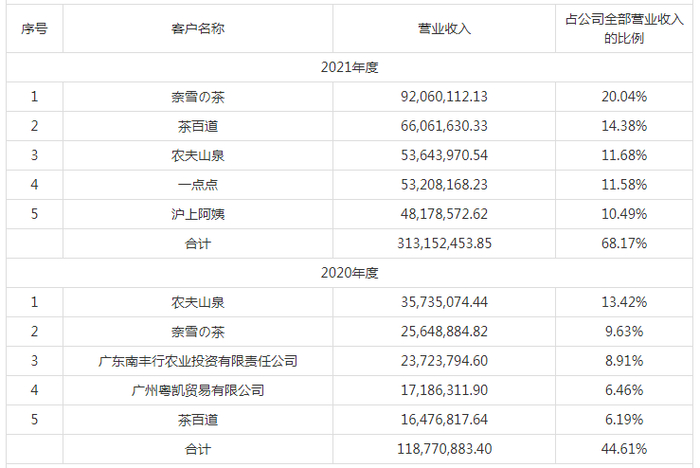Select the 一点点 customer cell
This screenshot has width=700, height=468.
pos(198,185)
